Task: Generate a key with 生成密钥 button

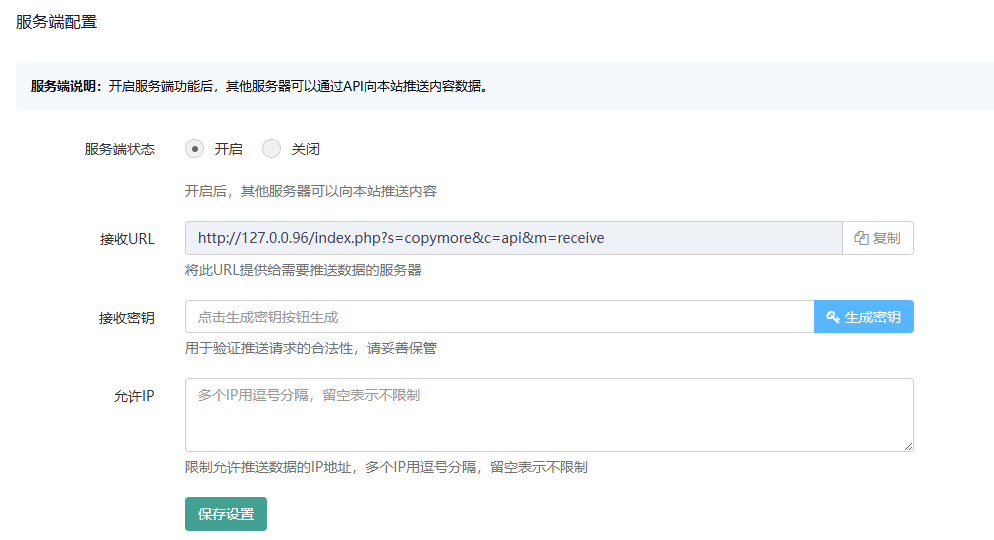Action: tap(864, 317)
